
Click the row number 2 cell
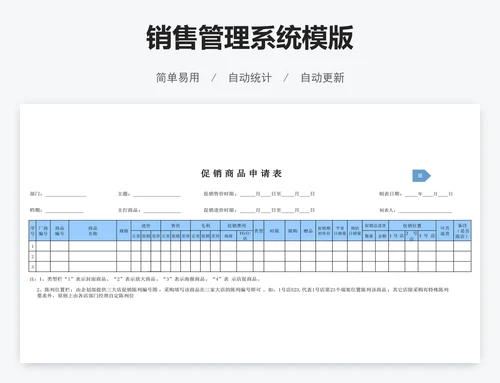tap(32, 257)
